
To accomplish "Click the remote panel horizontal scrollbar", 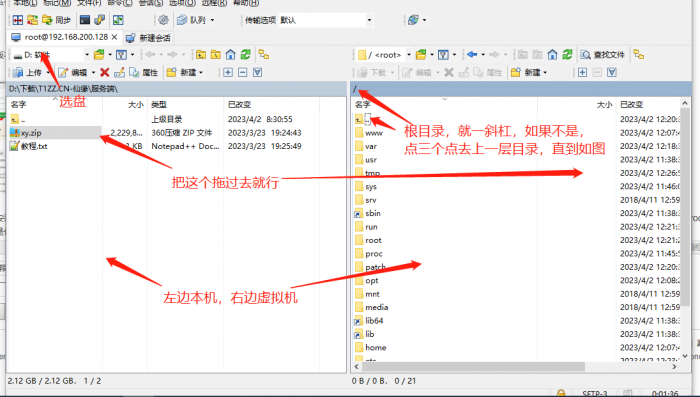I will tap(473, 367).
